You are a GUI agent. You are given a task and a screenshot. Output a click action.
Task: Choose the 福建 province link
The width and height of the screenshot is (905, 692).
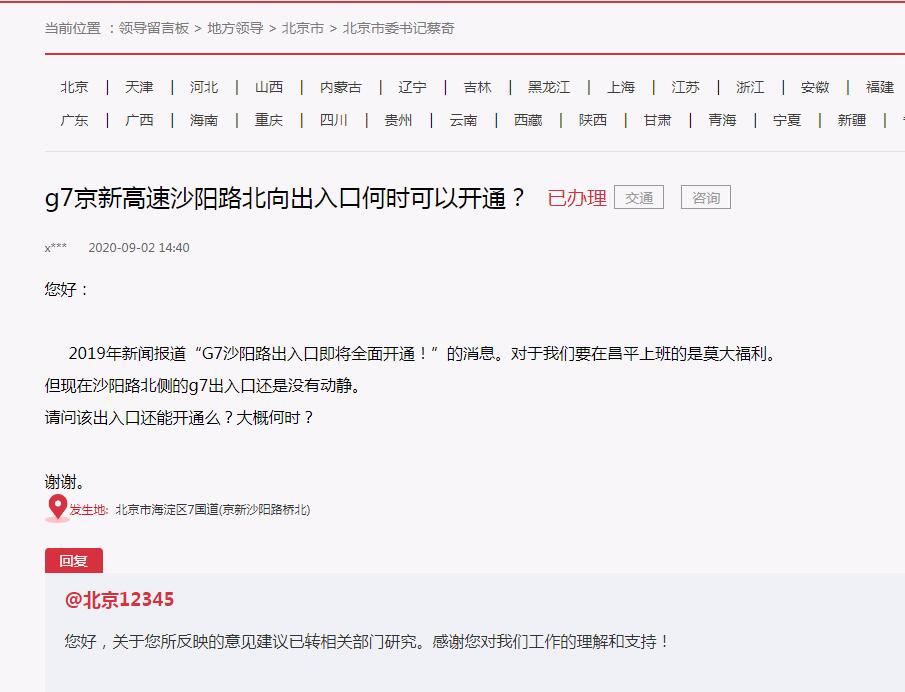[880, 87]
